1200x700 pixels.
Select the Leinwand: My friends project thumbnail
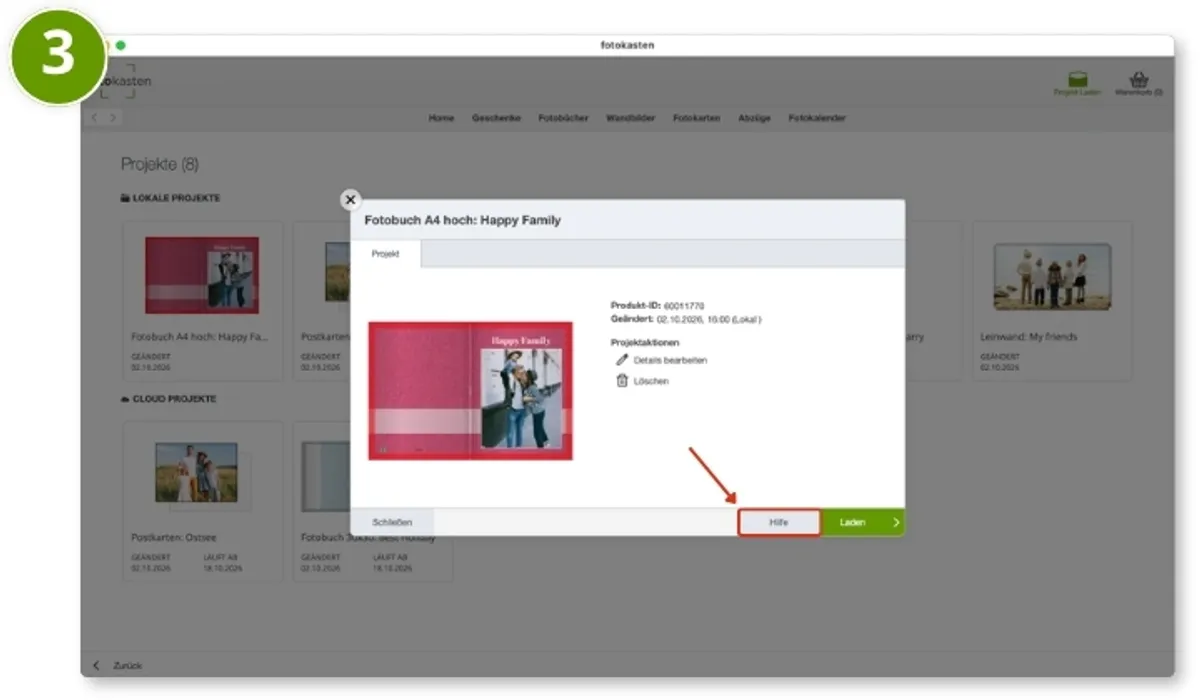point(1052,277)
